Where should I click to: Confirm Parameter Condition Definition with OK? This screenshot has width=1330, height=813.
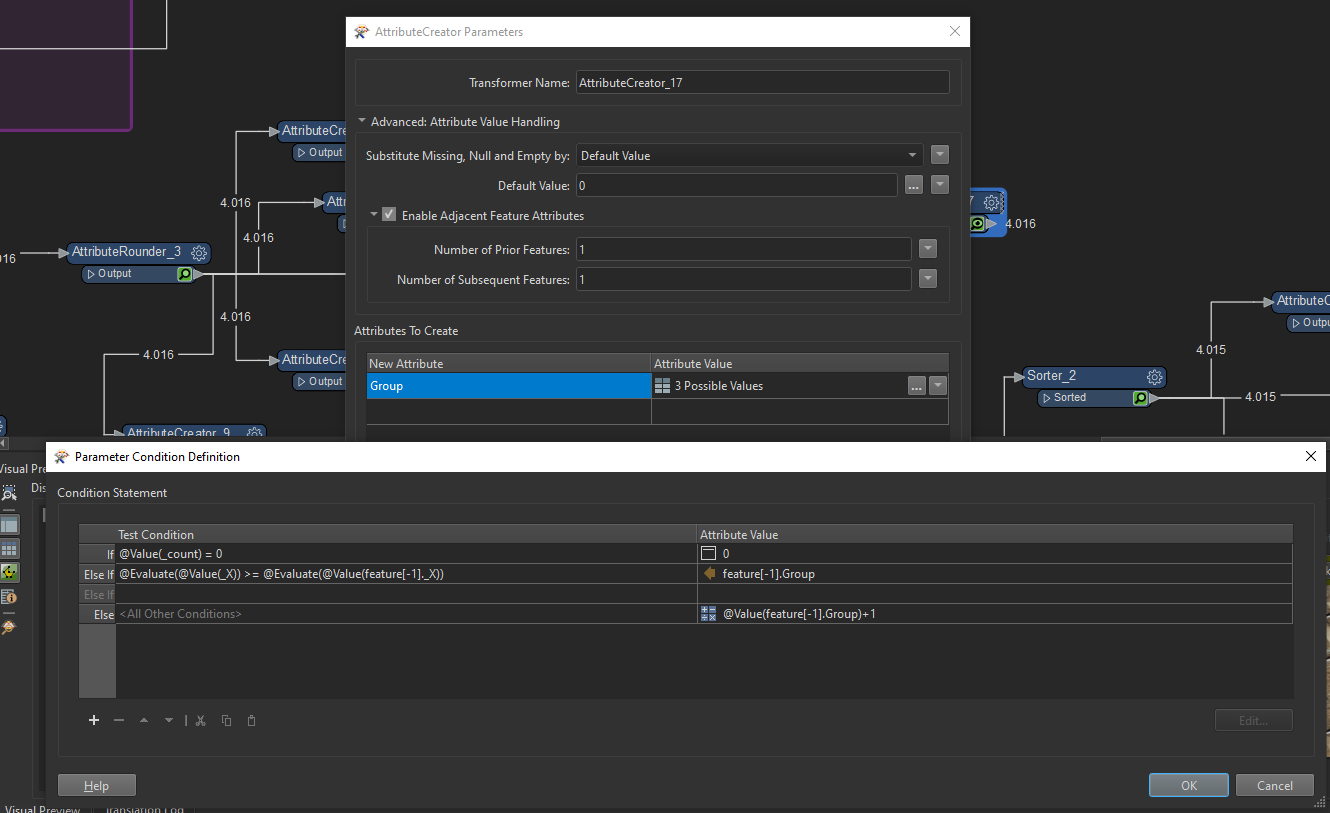pyautogui.click(x=1189, y=785)
